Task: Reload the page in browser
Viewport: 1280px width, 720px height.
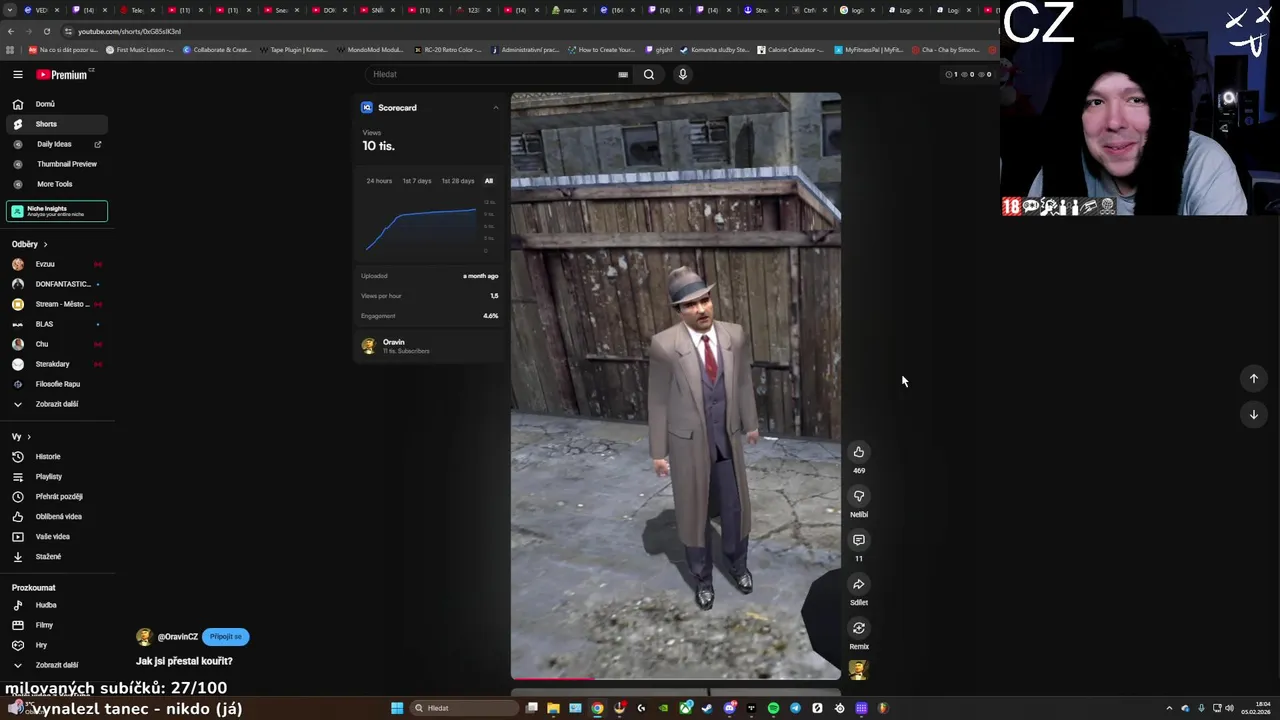Action: [46, 31]
